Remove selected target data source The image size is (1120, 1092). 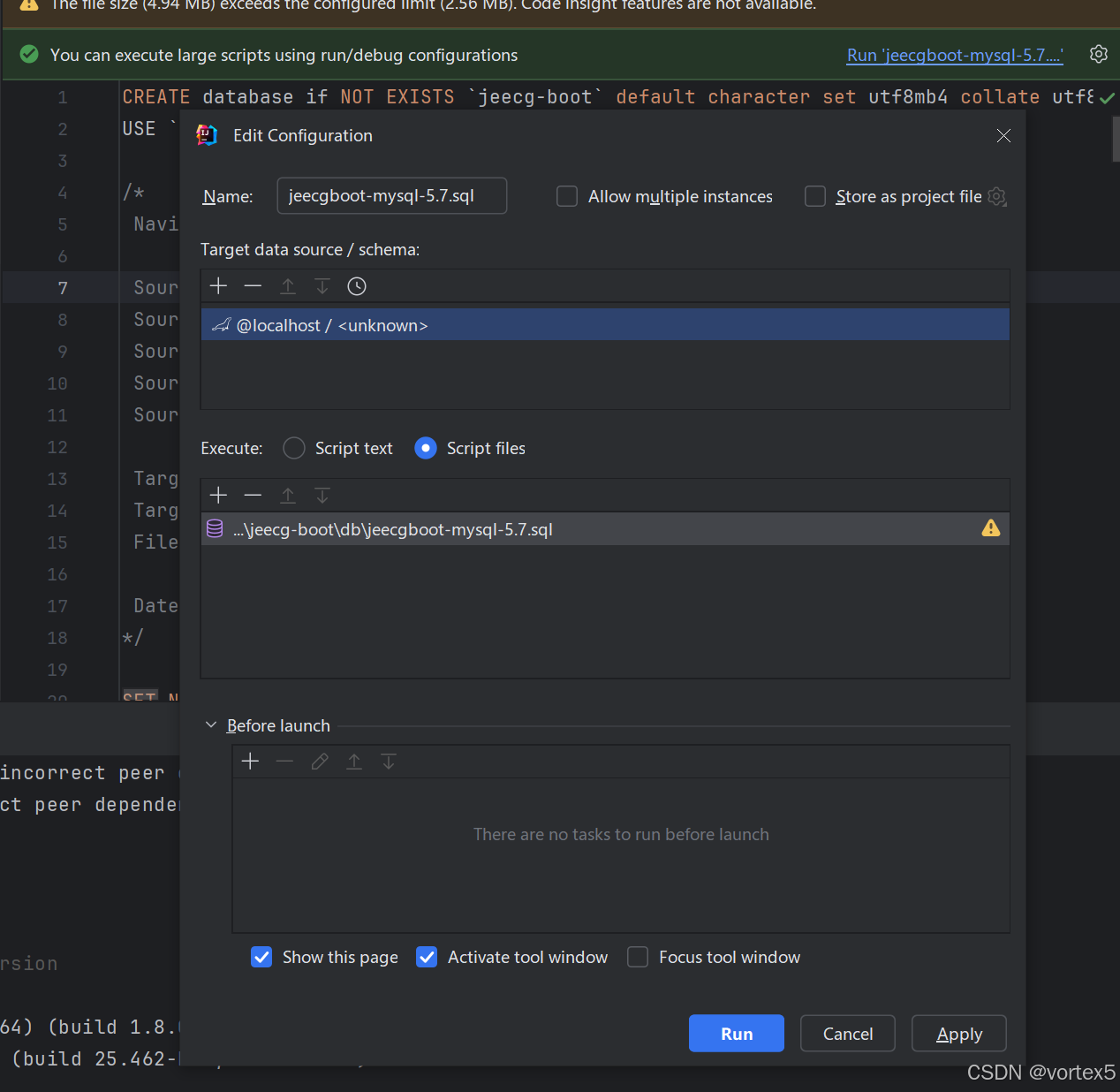point(253,286)
